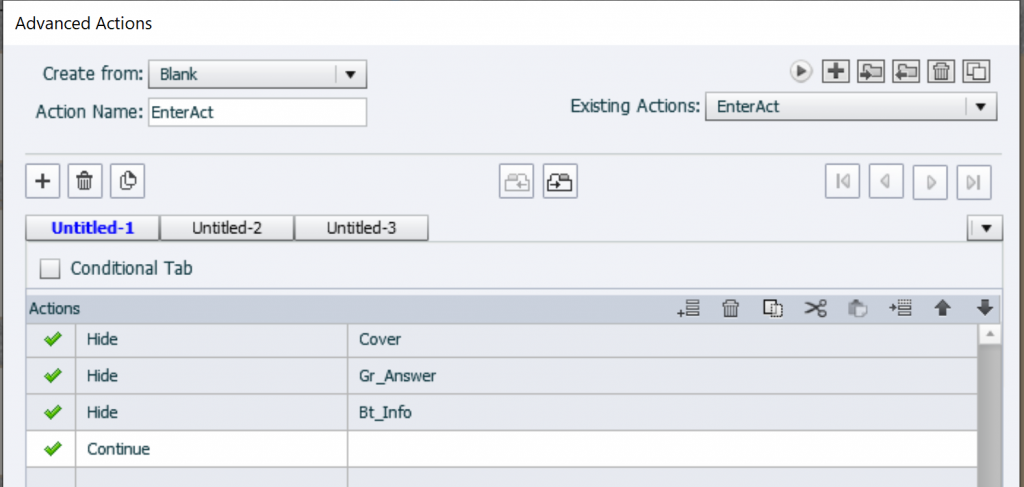Toggle the green checkmark for Hide Cover
1024x487 pixels.
coord(53,339)
